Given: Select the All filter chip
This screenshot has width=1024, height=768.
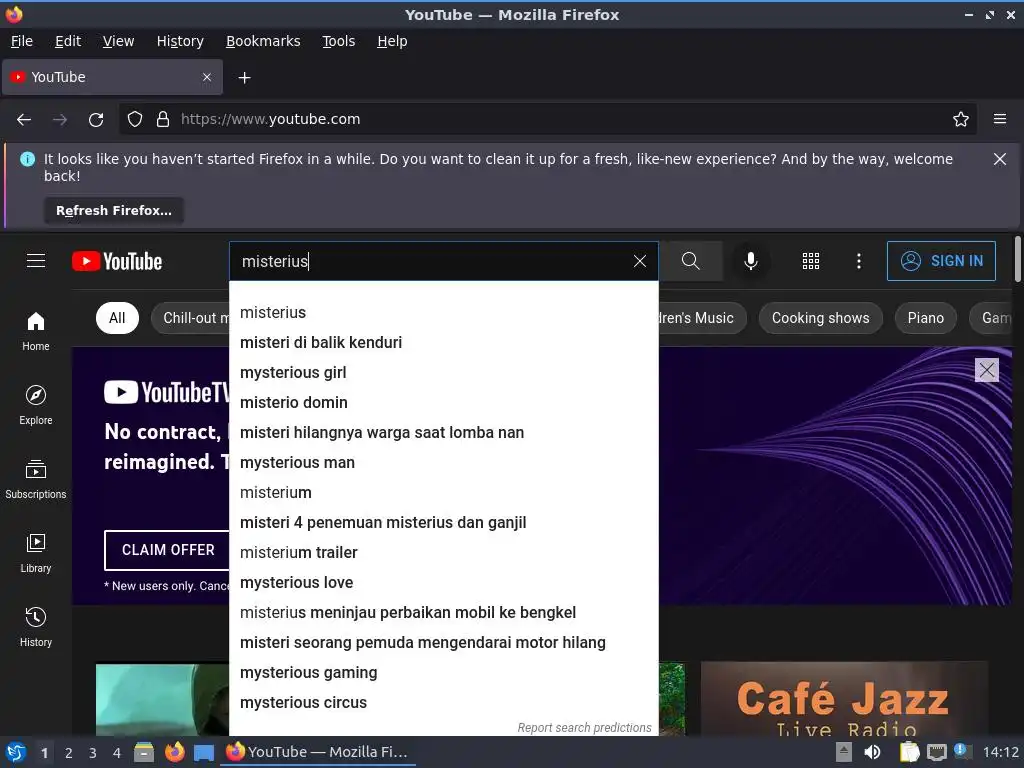Looking at the screenshot, I should (x=117, y=318).
